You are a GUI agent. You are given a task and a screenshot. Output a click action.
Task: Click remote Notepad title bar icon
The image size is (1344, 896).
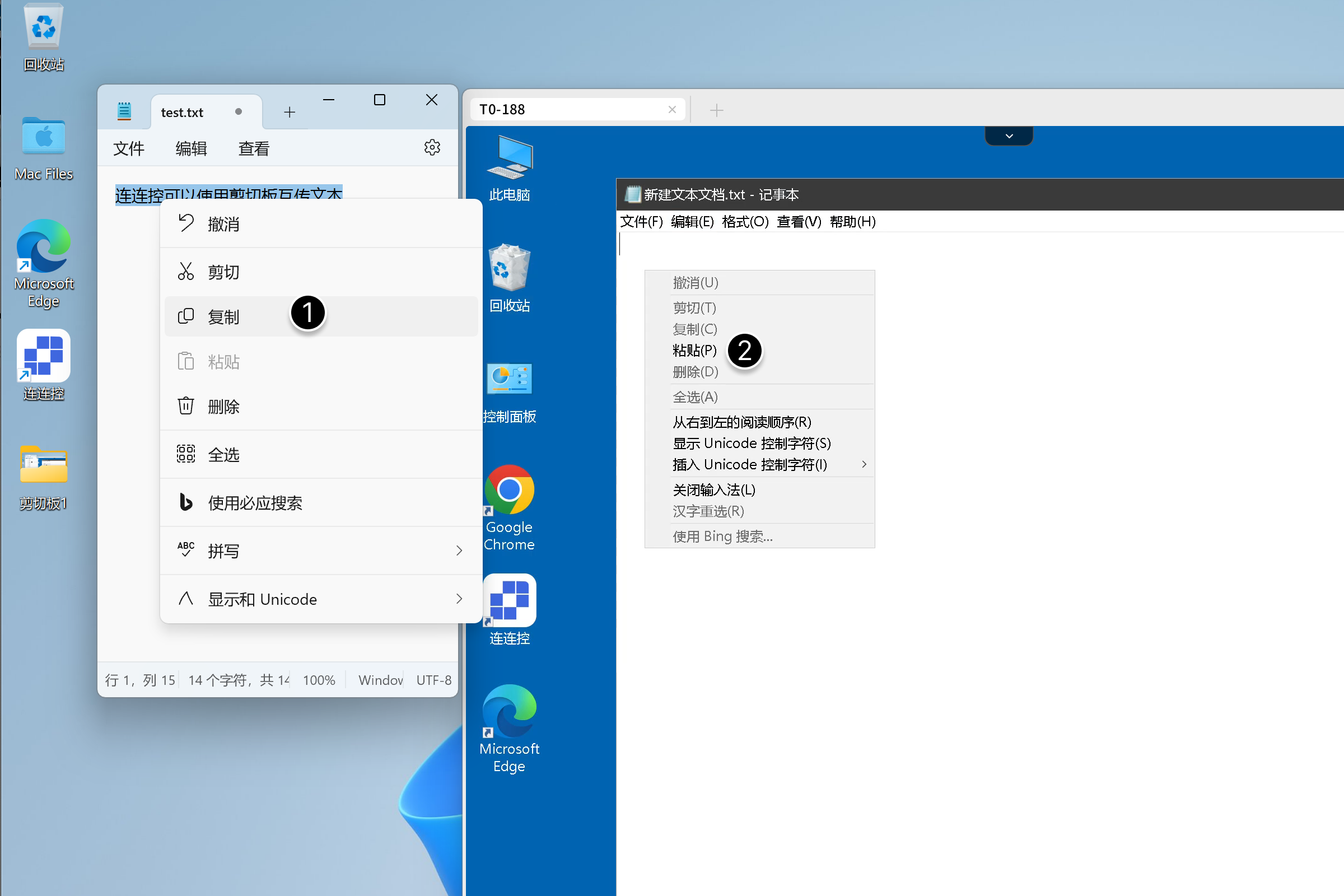click(x=632, y=194)
